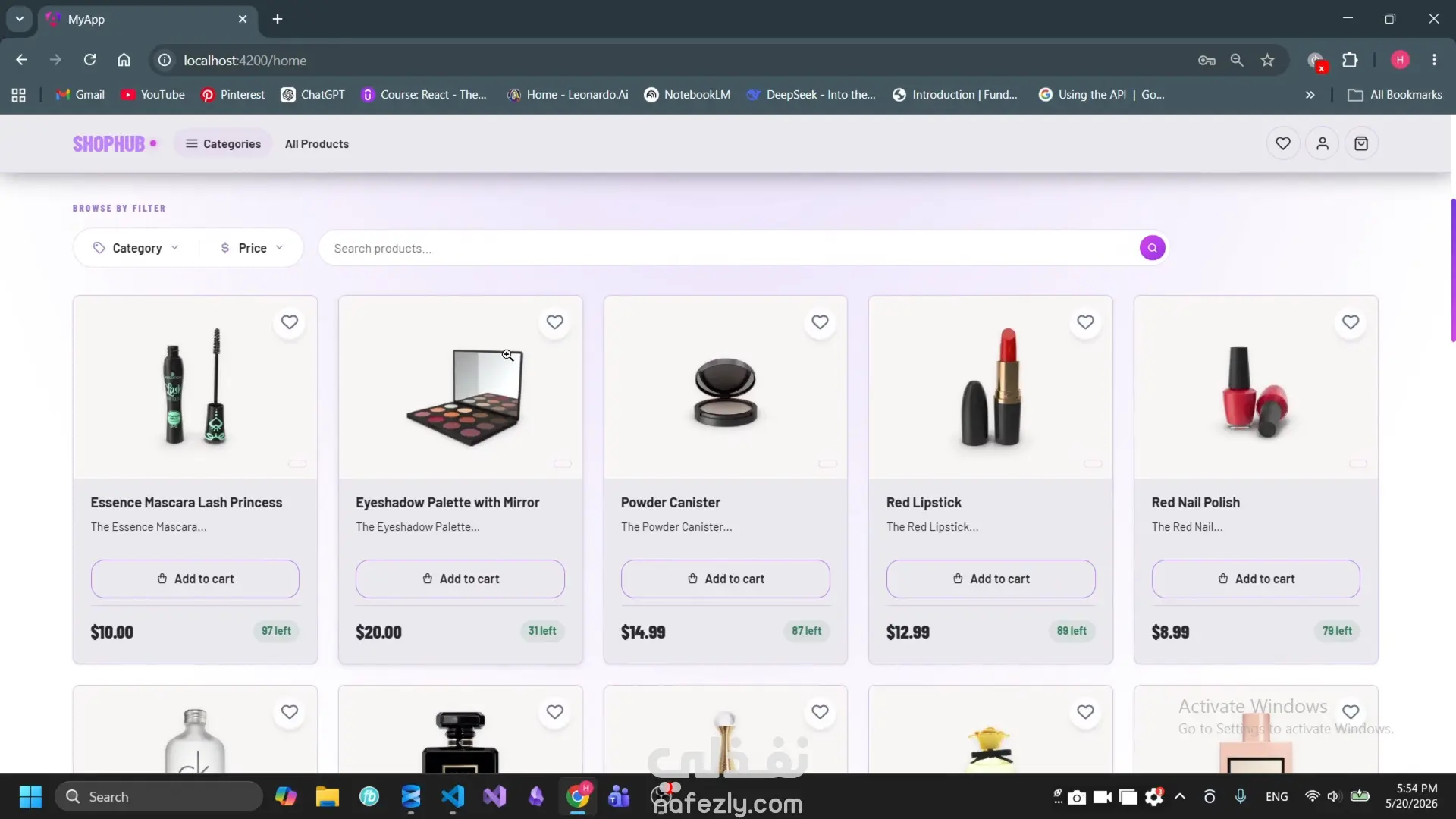Open the NotebookLM bookmark

687,95
